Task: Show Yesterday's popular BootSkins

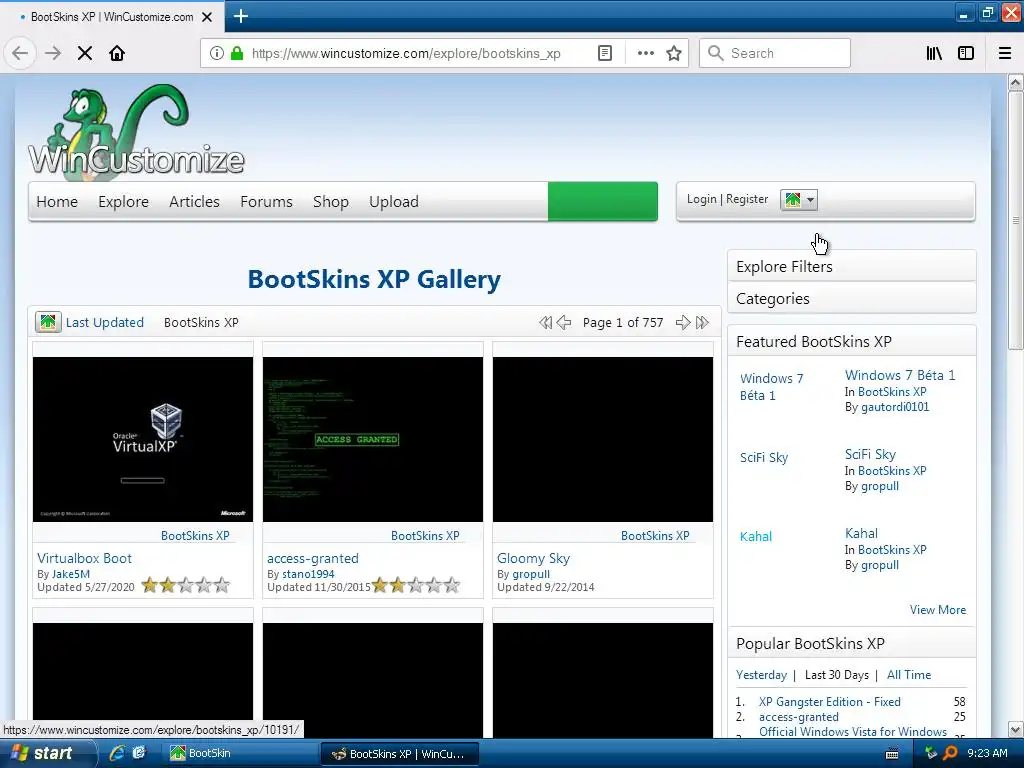Action: point(761,675)
